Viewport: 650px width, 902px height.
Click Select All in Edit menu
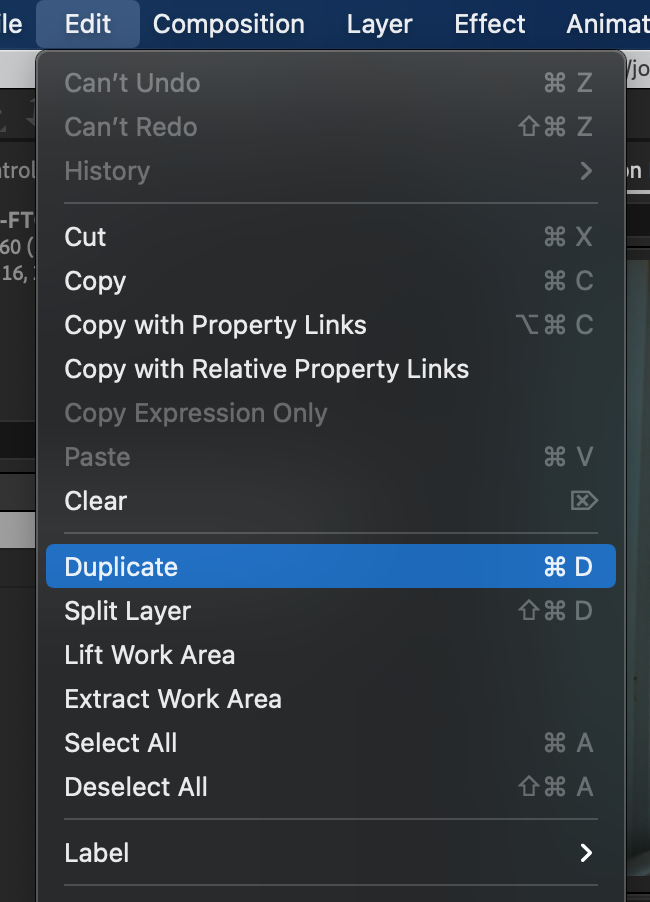coord(331,743)
